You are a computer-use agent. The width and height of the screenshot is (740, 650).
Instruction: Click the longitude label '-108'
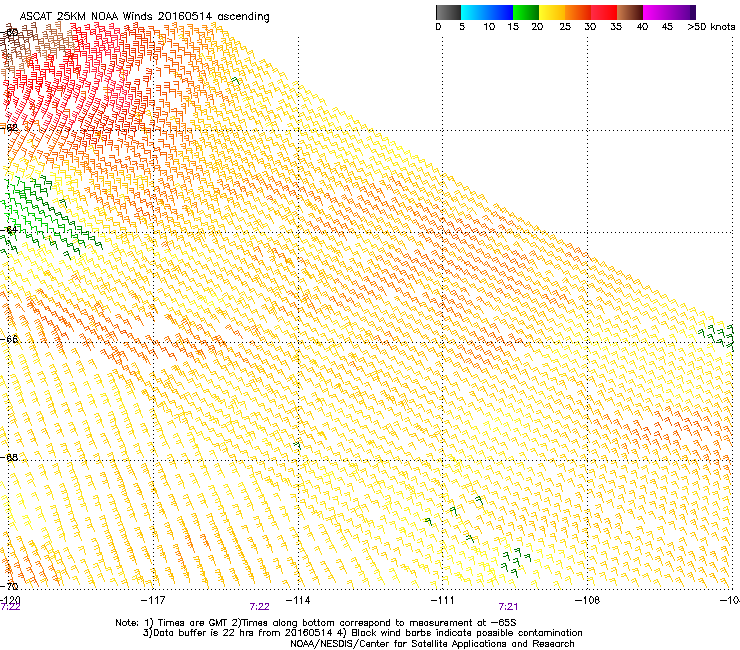tap(587, 600)
